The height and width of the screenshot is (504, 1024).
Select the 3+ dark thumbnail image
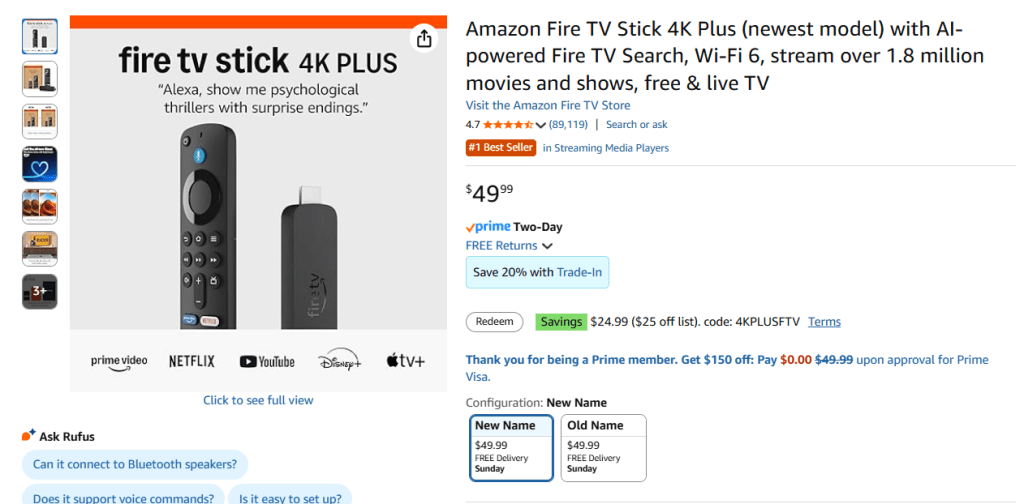tap(40, 292)
